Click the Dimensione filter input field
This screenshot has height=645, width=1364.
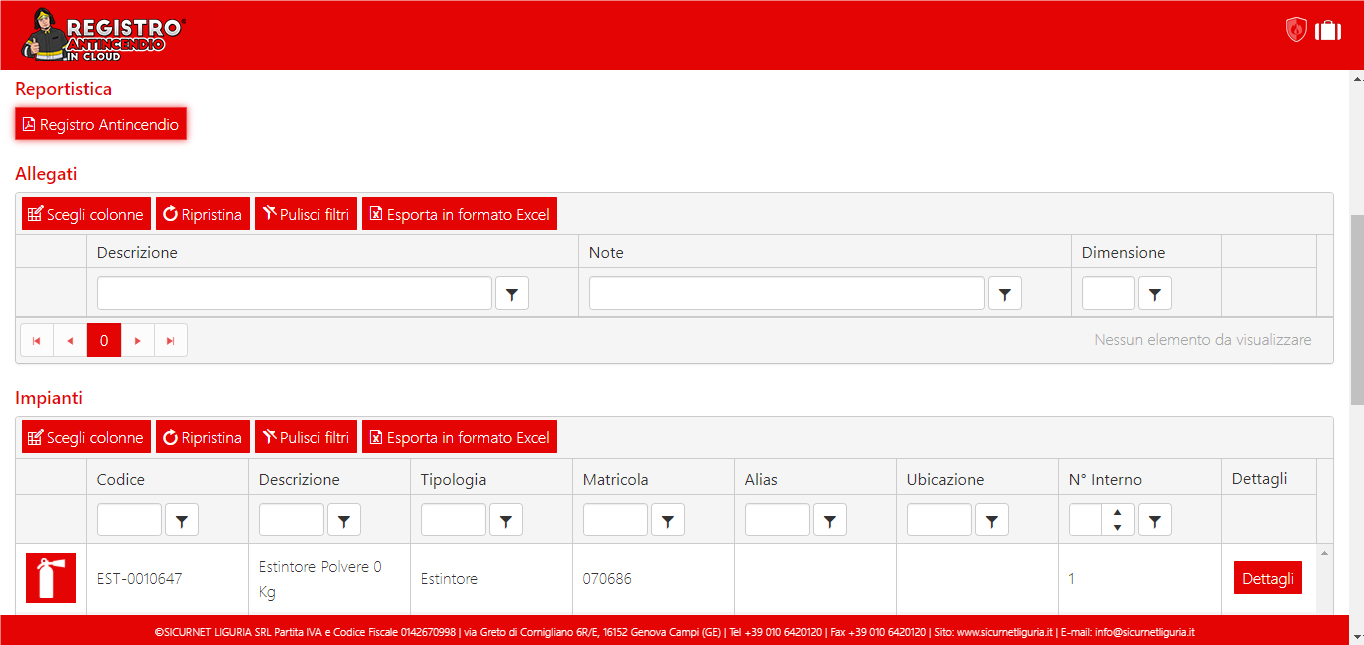(1107, 292)
